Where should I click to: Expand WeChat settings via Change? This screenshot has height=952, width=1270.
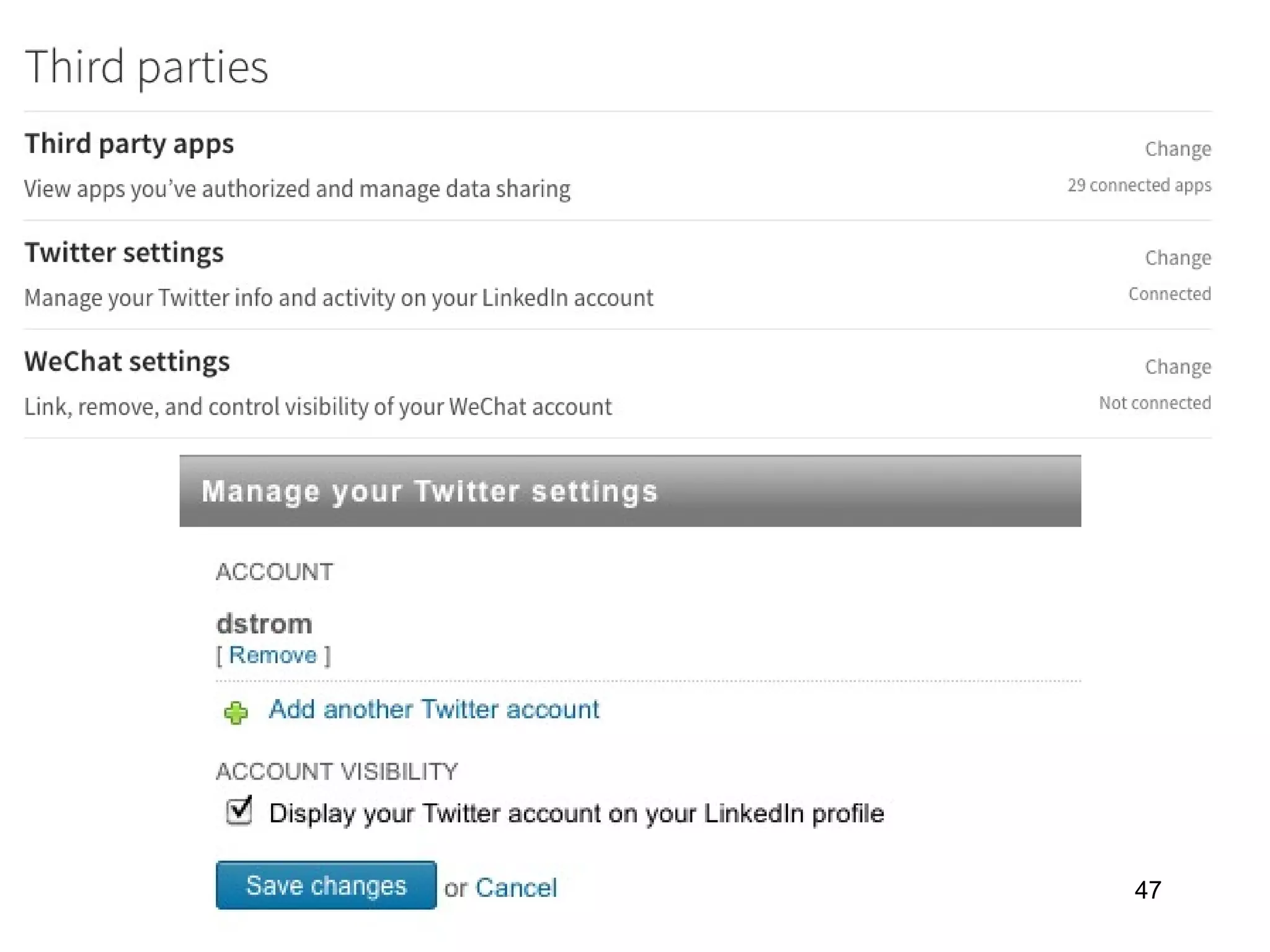(x=1177, y=367)
